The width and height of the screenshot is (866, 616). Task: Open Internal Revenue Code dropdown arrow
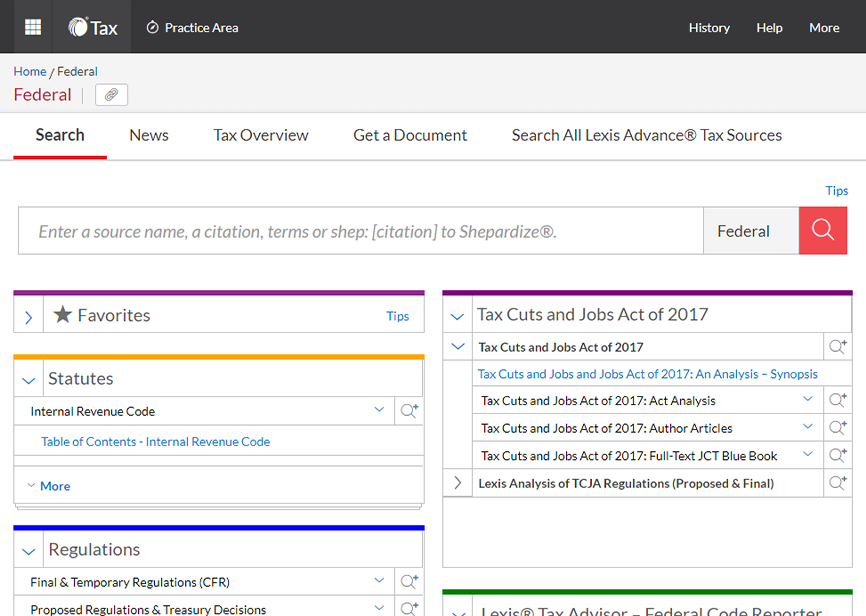tap(379, 410)
